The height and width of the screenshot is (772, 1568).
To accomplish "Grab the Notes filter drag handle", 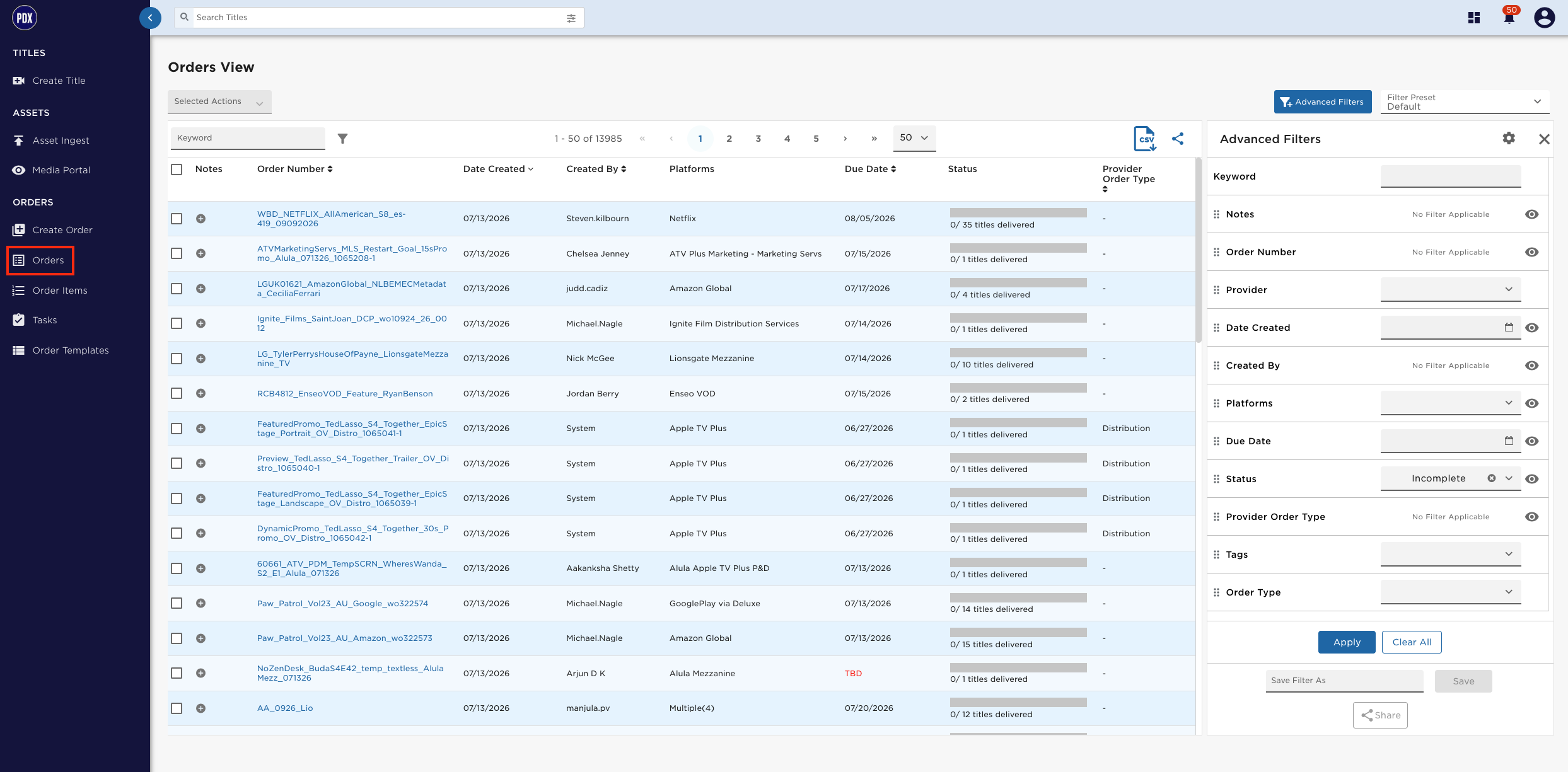I will 1216,214.
